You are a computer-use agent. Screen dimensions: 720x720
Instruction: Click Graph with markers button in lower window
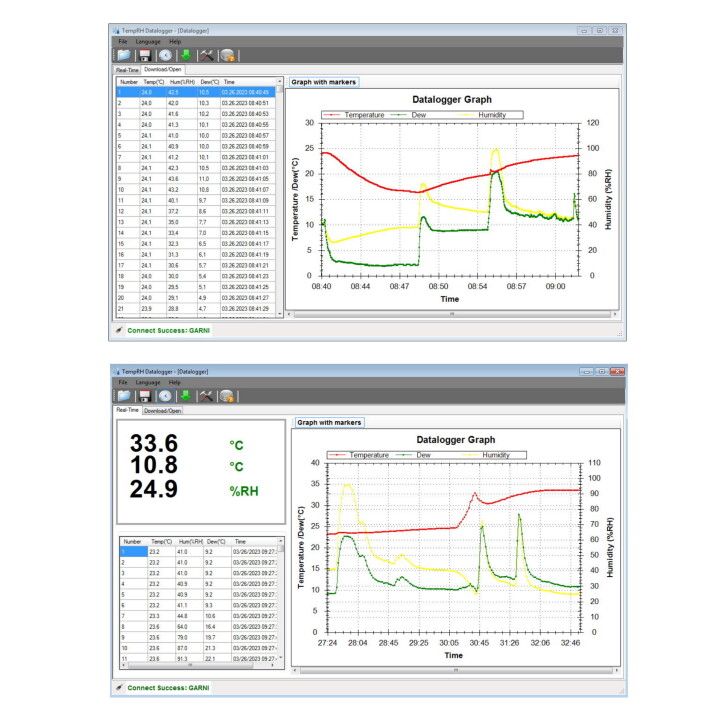pyautogui.click(x=329, y=422)
